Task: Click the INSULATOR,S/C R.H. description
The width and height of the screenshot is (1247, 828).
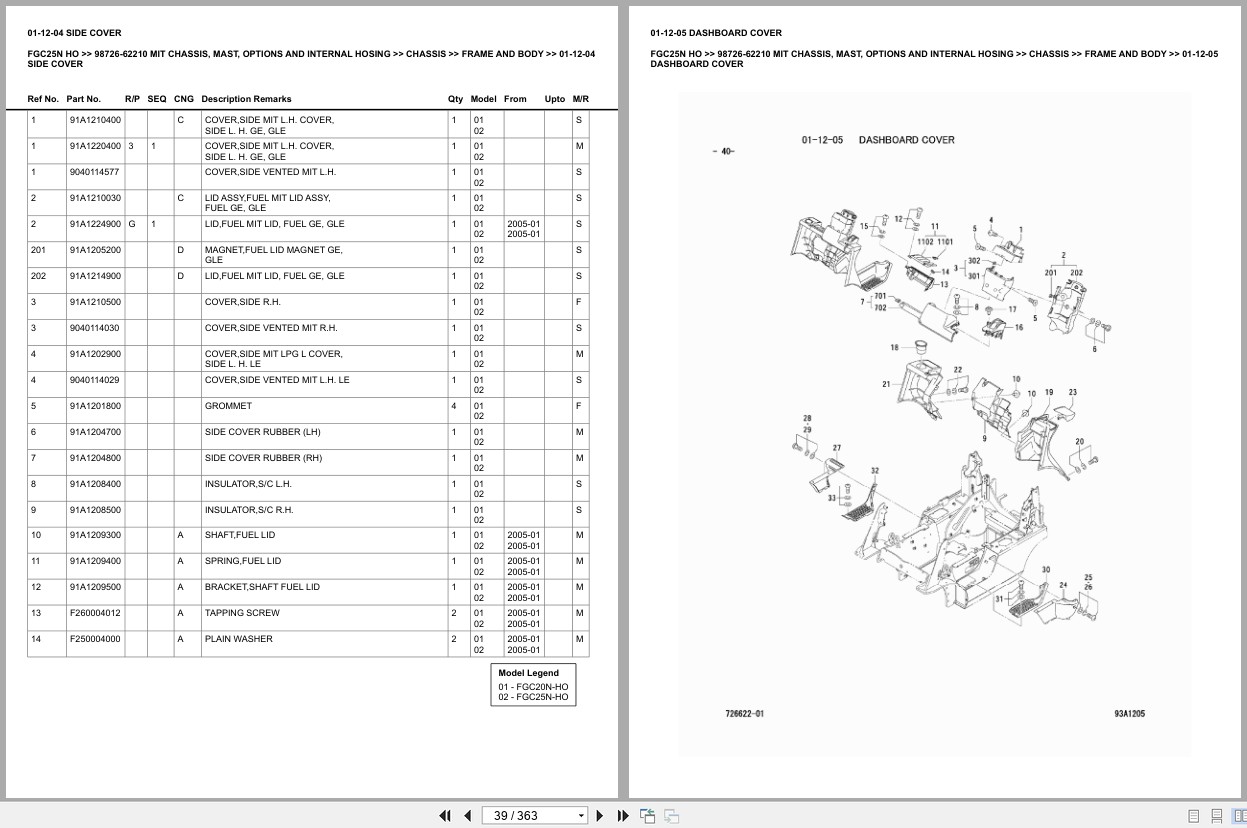Action: 249,510
